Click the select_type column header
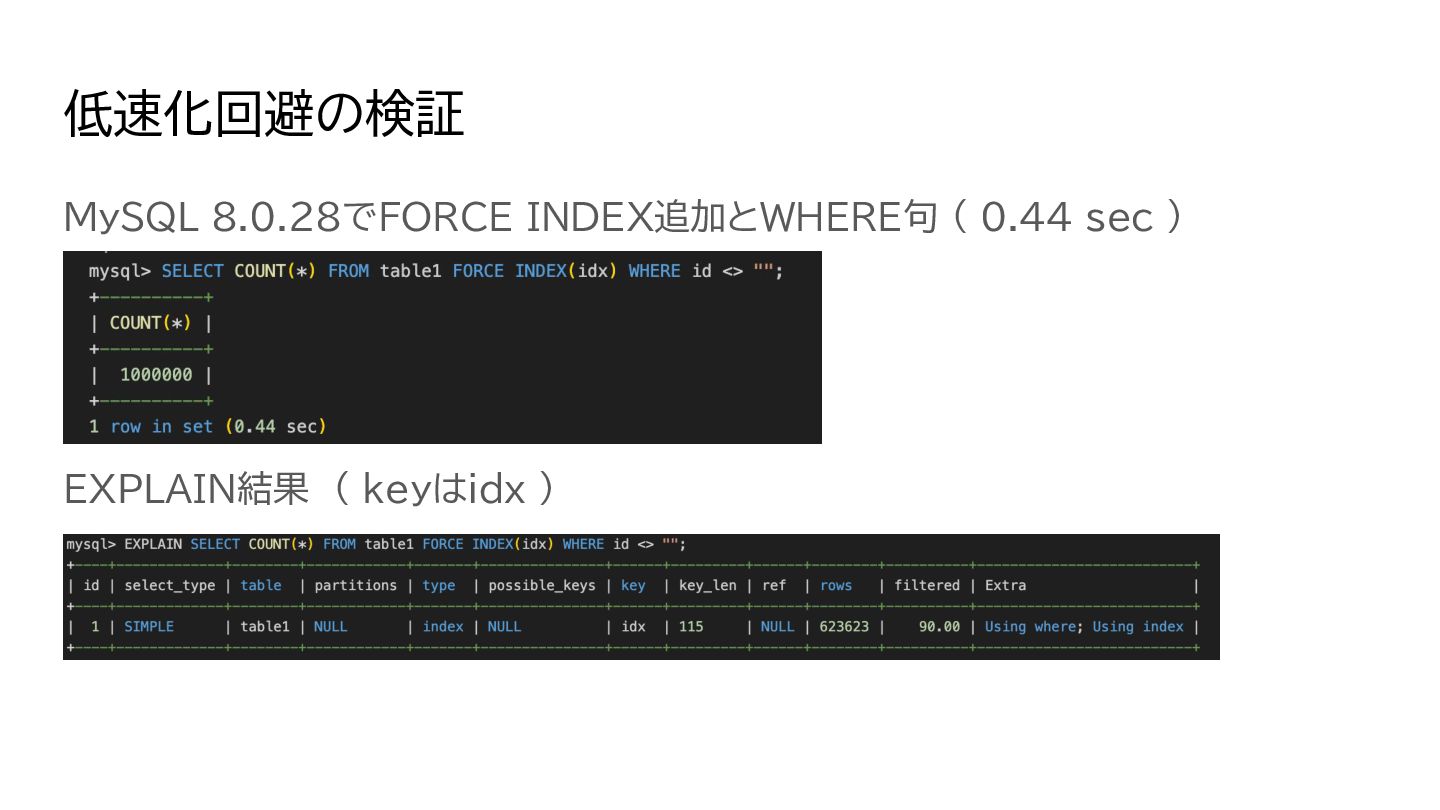This screenshot has height=810, width=1440. [x=170, y=586]
